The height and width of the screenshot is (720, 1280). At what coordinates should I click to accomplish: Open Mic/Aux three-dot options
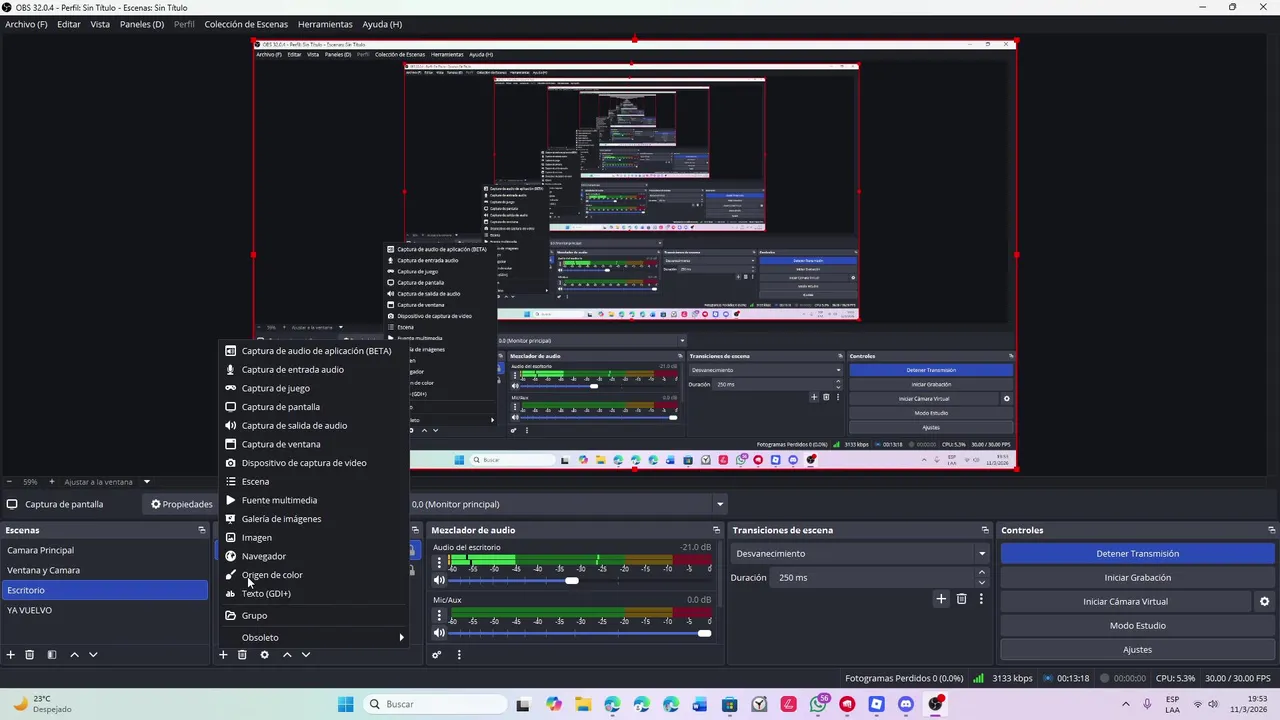(439, 615)
